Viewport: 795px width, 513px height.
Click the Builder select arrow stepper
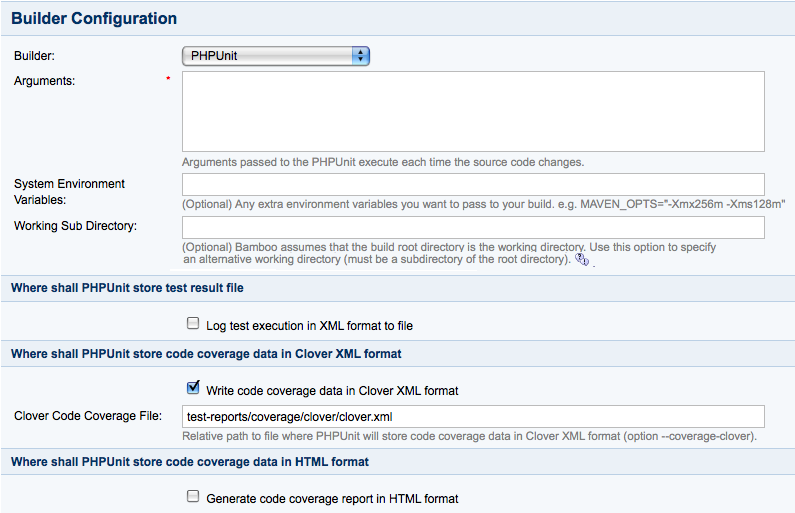coord(360,56)
